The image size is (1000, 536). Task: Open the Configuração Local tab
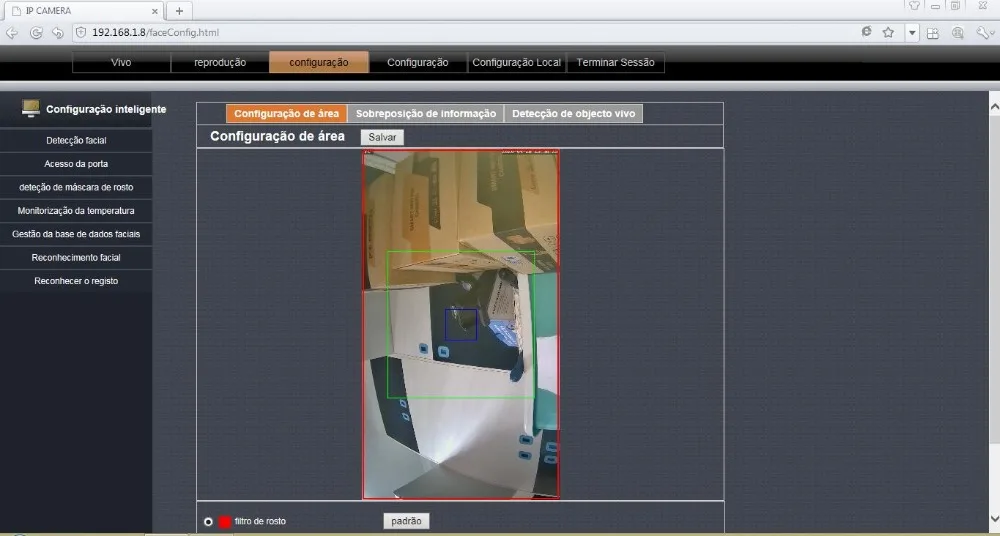(x=517, y=63)
